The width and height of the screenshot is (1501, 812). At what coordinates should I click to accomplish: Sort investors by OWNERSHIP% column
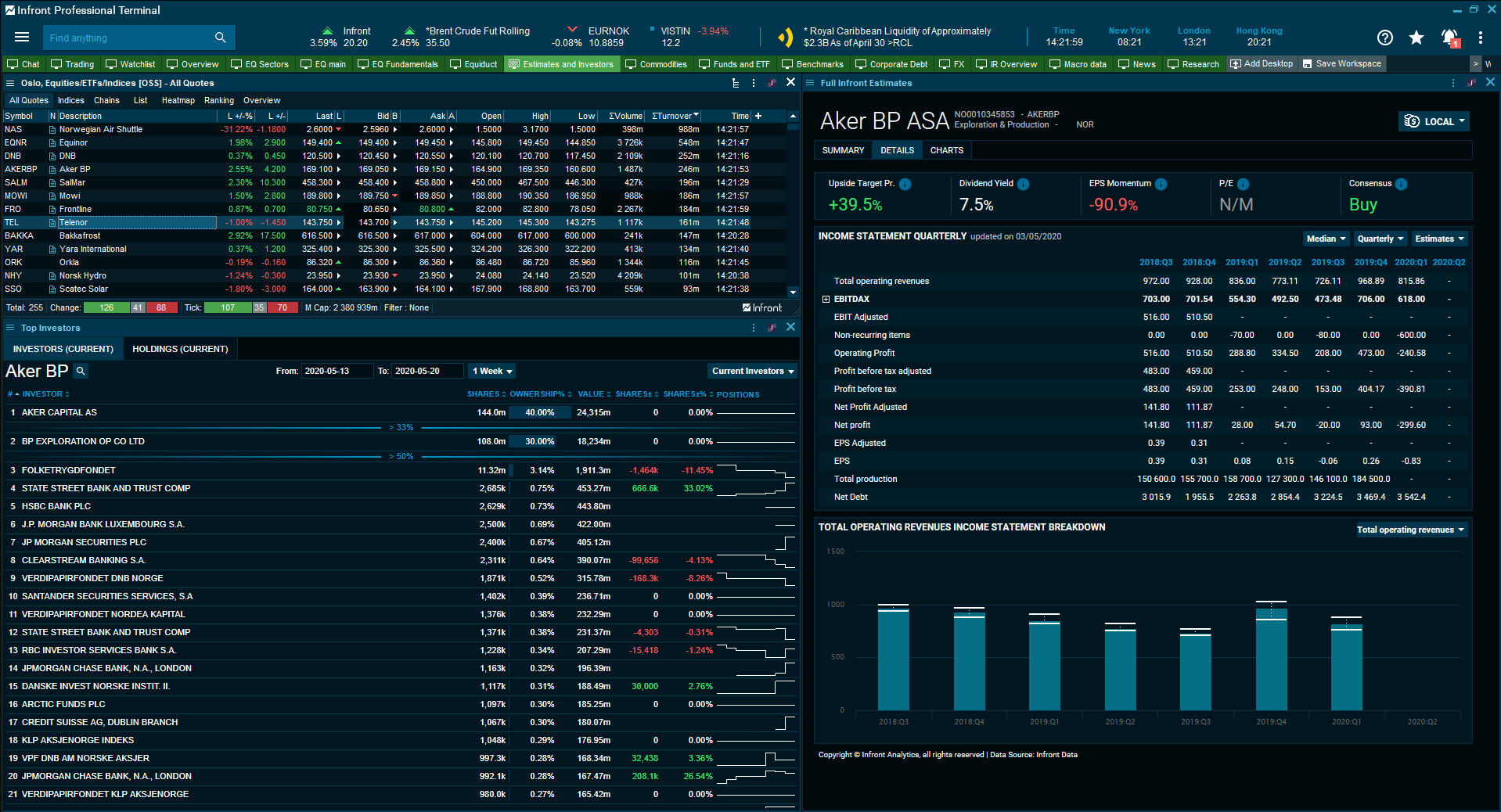[541, 394]
